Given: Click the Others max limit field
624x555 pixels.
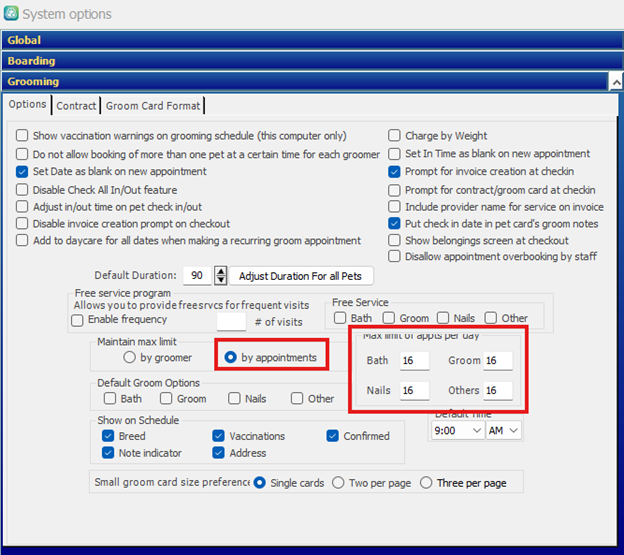Looking at the screenshot, I should 498,391.
